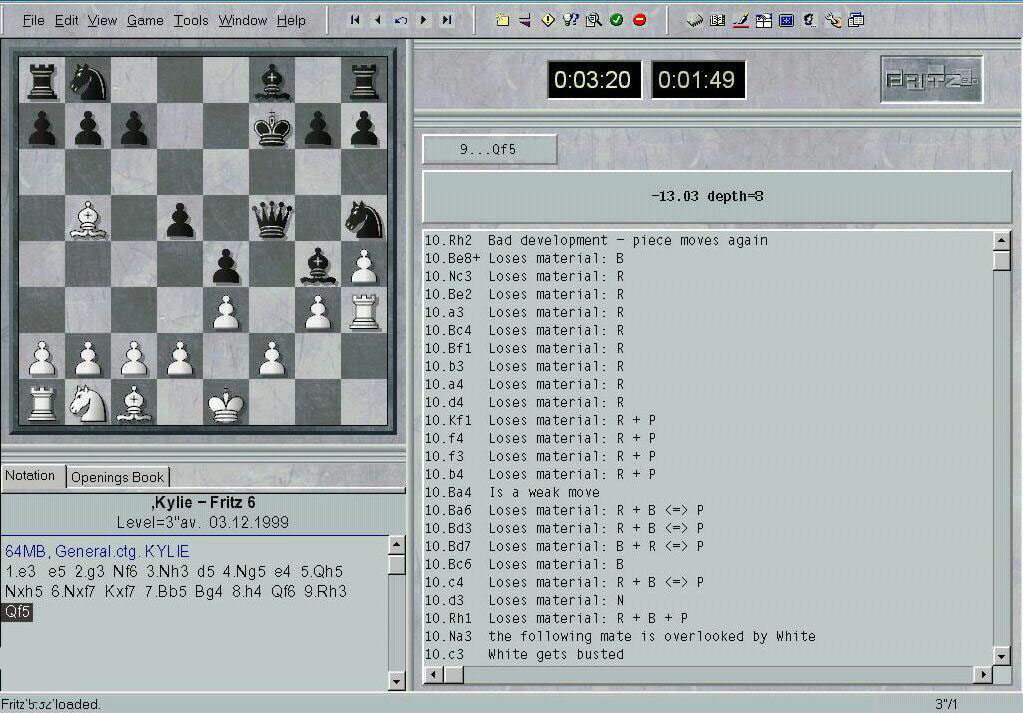Open the Tools menu
Viewport: 1023px width, 713px height.
191,20
